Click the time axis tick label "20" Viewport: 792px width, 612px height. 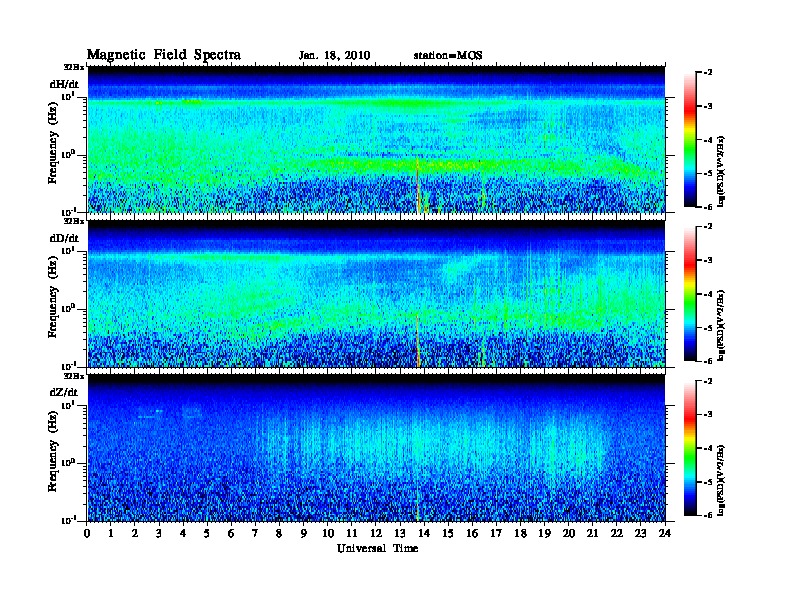coord(569,534)
